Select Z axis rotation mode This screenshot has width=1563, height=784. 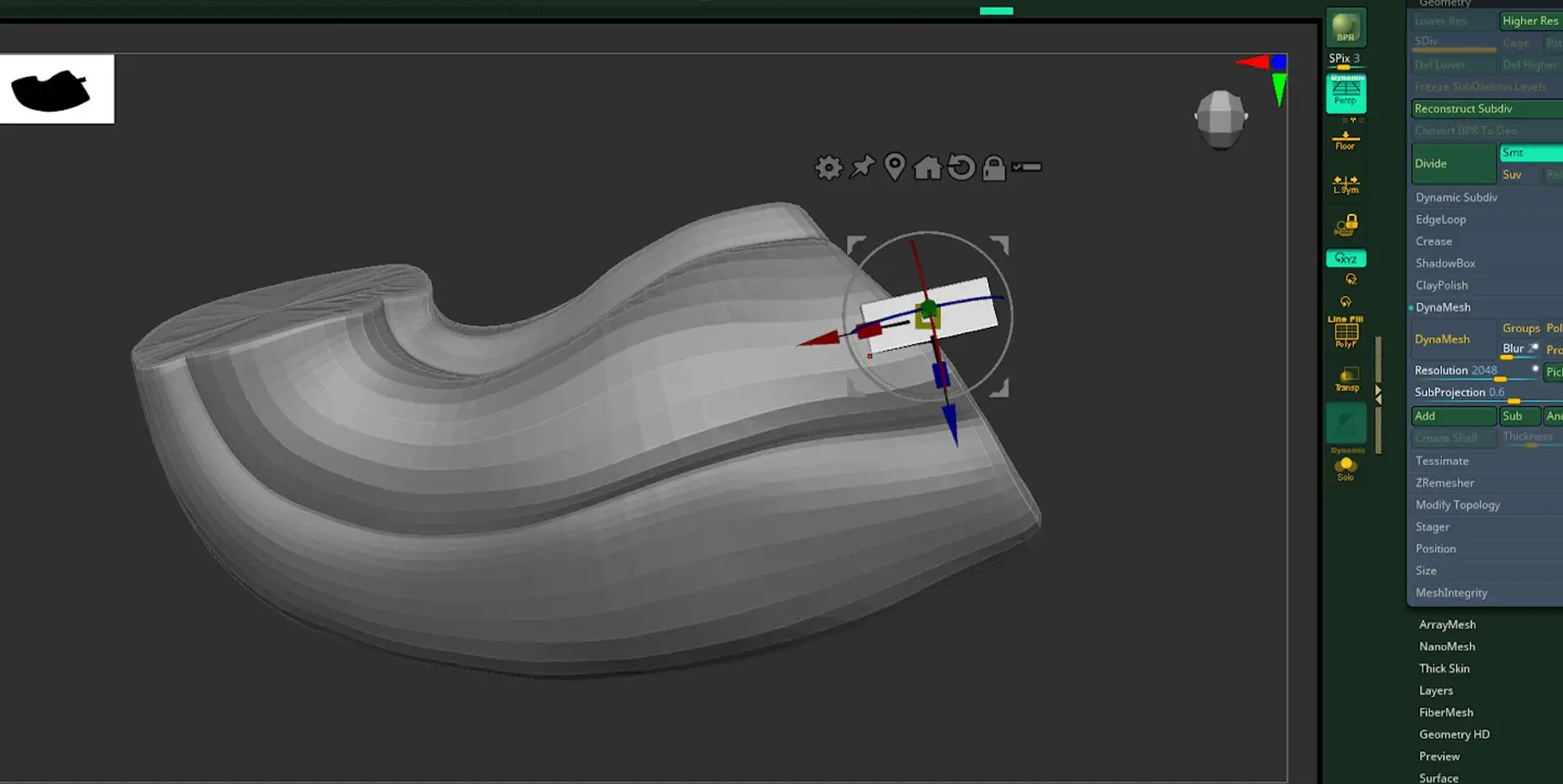point(1351,279)
